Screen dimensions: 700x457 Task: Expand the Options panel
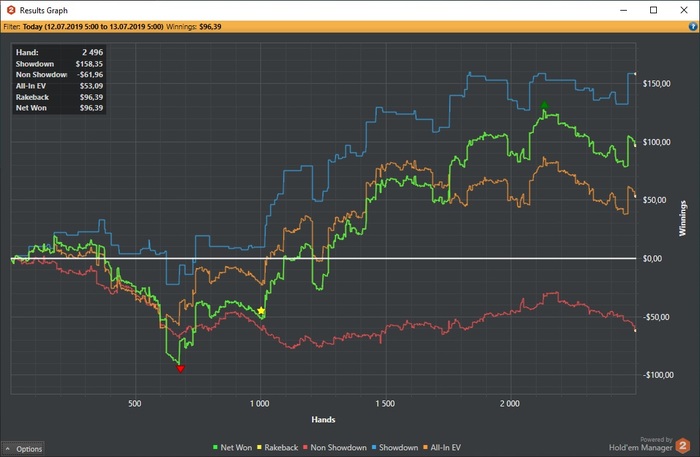point(23,449)
